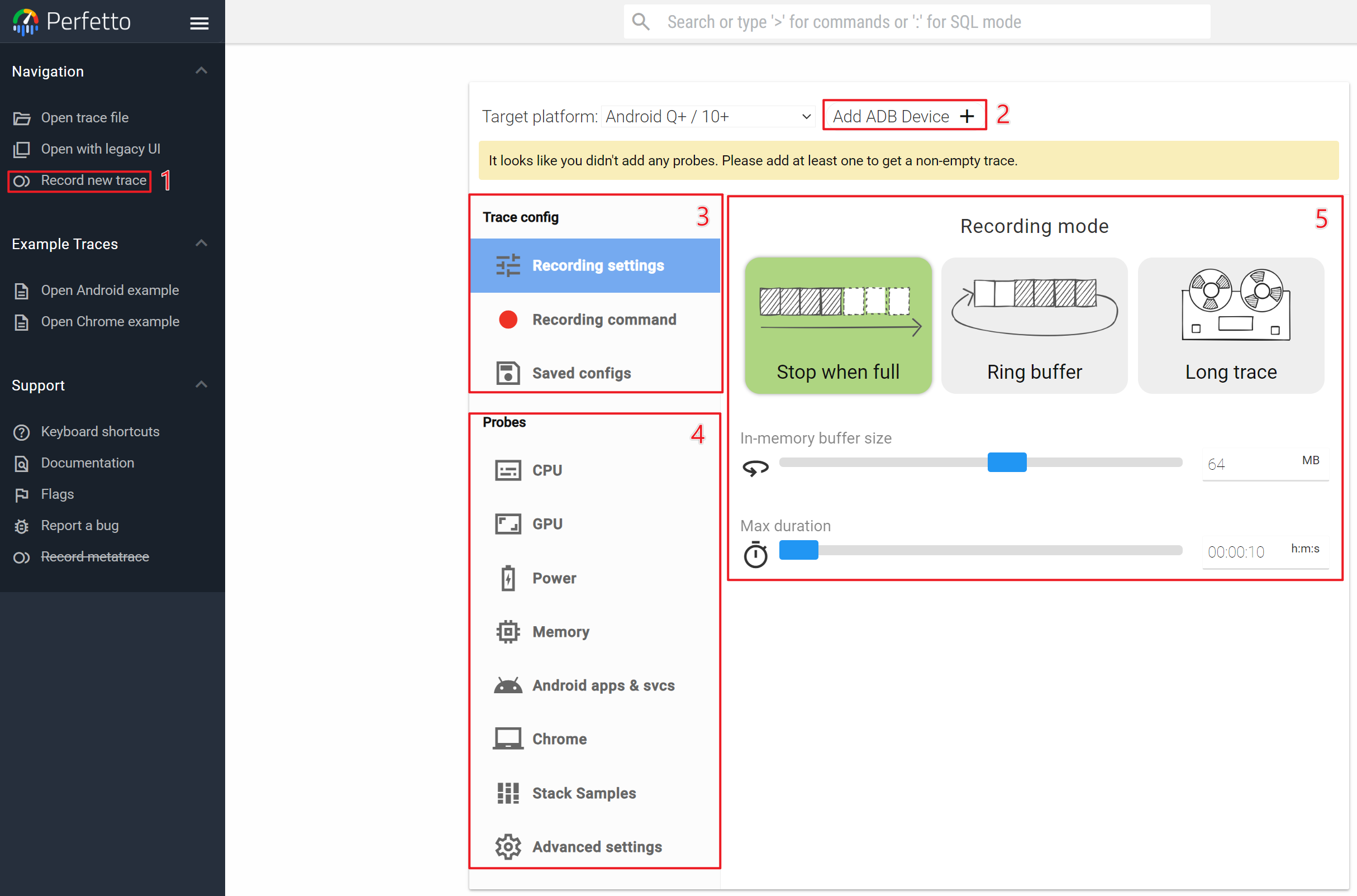
Task: Click the Report a bug link
Action: click(80, 526)
